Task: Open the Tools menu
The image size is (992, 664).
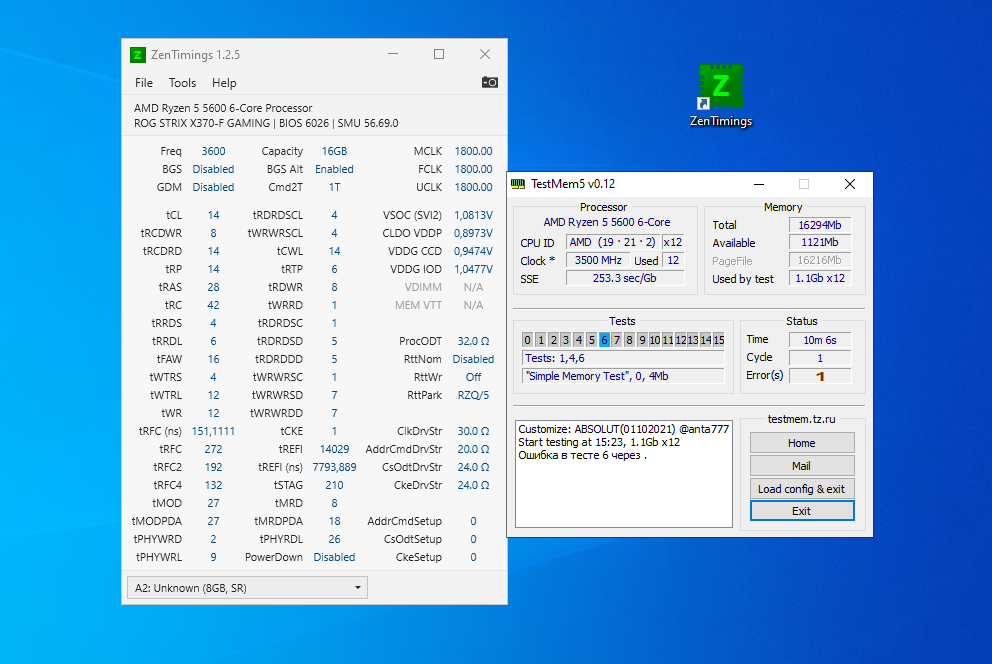Action: [x=182, y=83]
